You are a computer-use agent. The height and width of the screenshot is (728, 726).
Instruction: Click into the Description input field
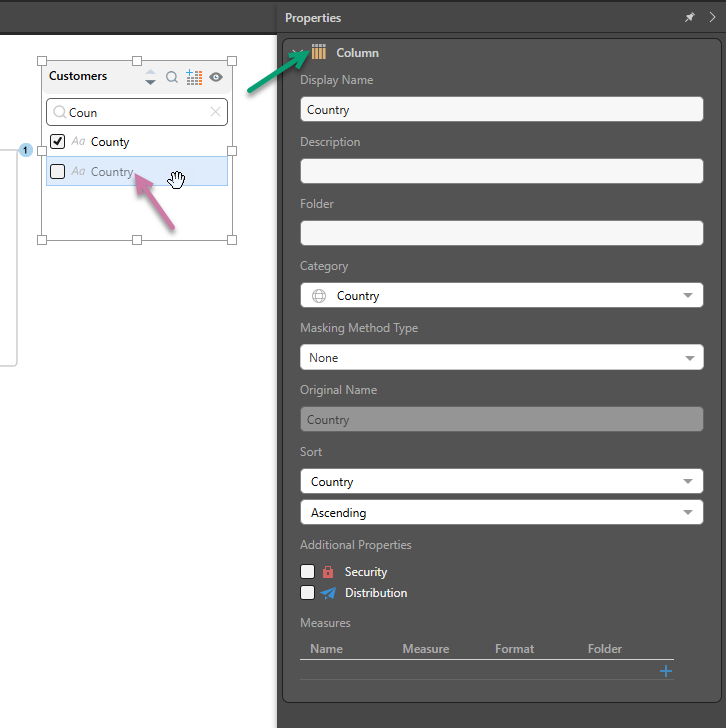coord(501,171)
